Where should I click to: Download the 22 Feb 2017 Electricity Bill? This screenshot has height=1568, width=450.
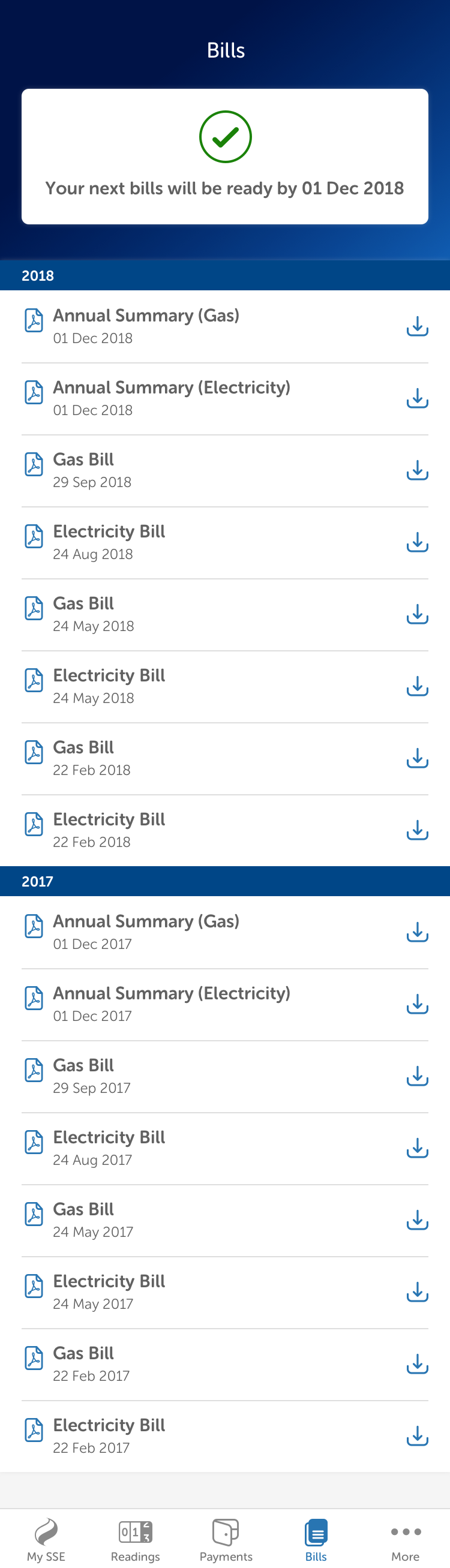[417, 1437]
